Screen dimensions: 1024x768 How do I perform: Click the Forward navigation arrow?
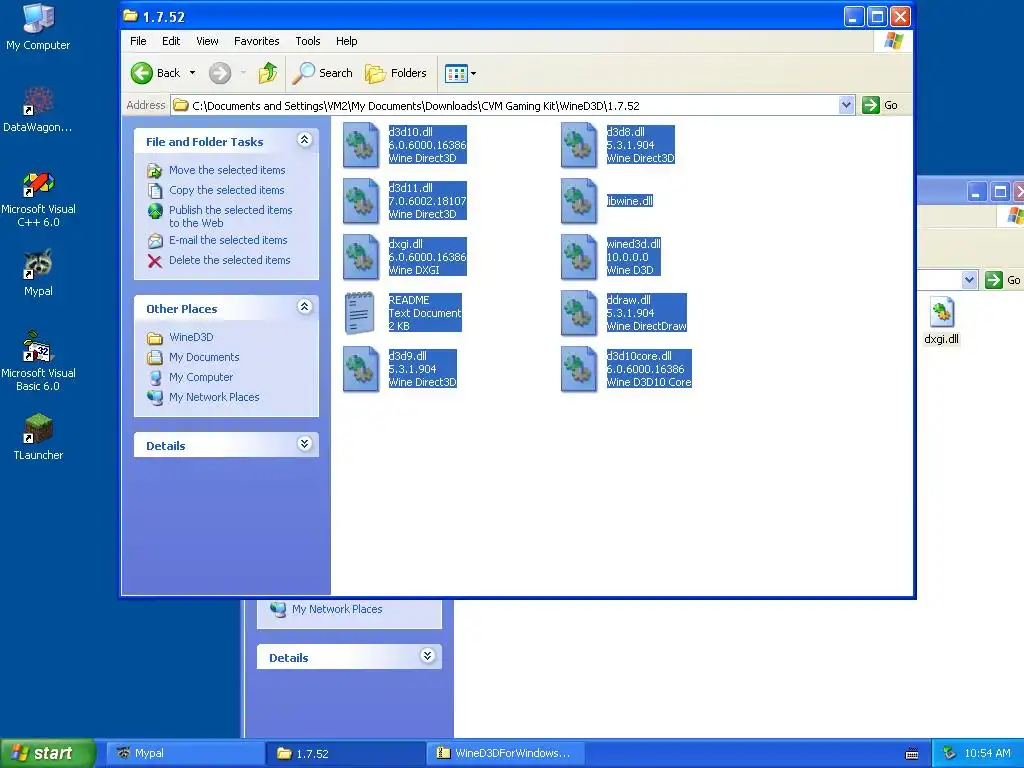(x=220, y=73)
